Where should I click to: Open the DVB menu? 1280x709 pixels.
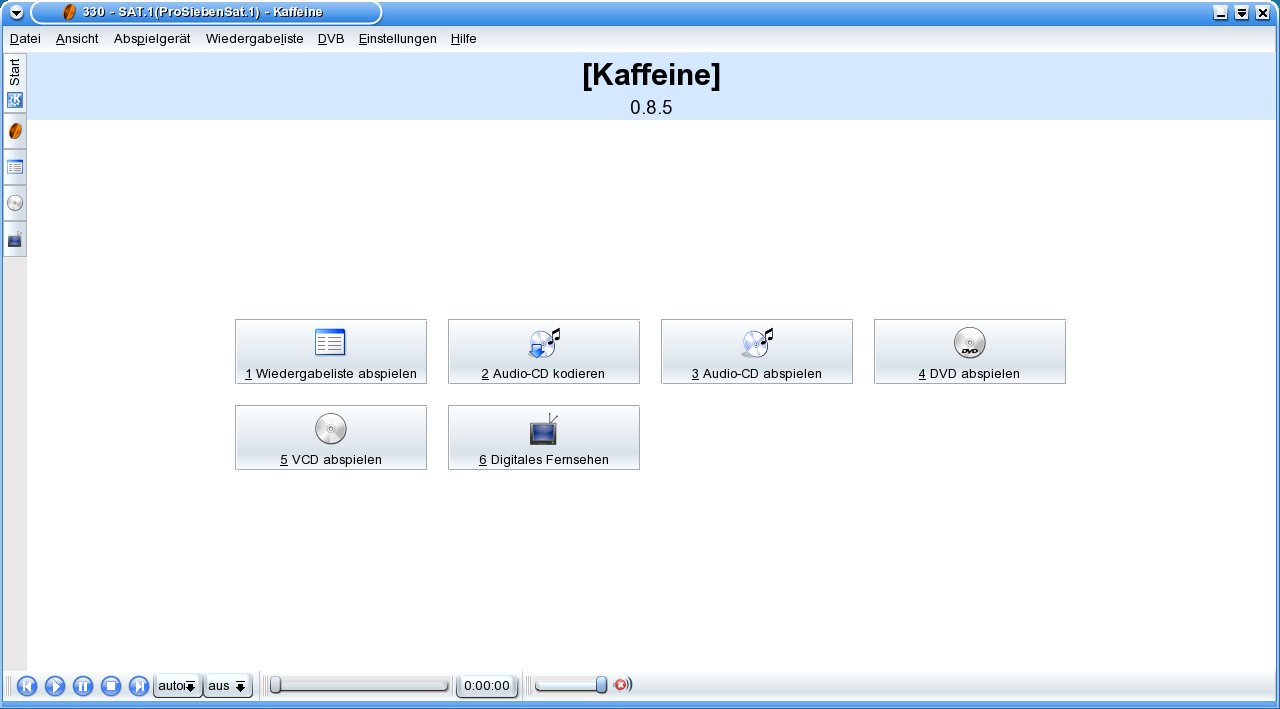pos(330,39)
